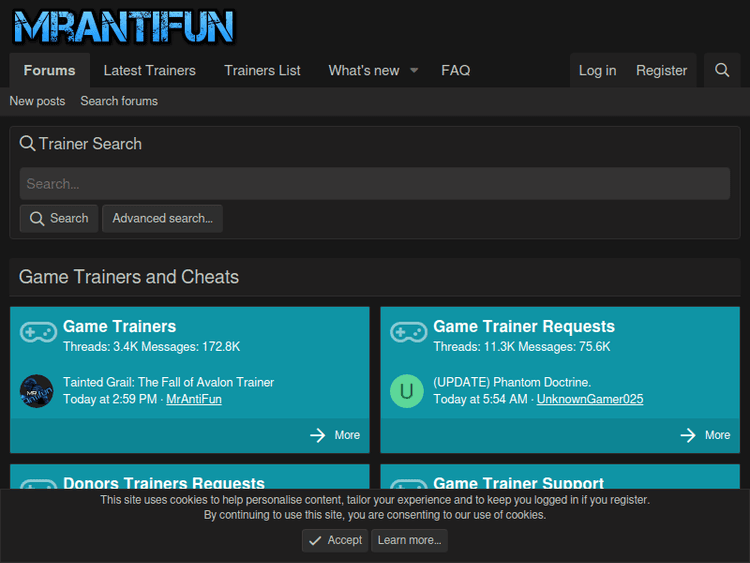Click the Game Trainer Requests gamepad icon
This screenshot has width=750, height=563.
[408, 332]
